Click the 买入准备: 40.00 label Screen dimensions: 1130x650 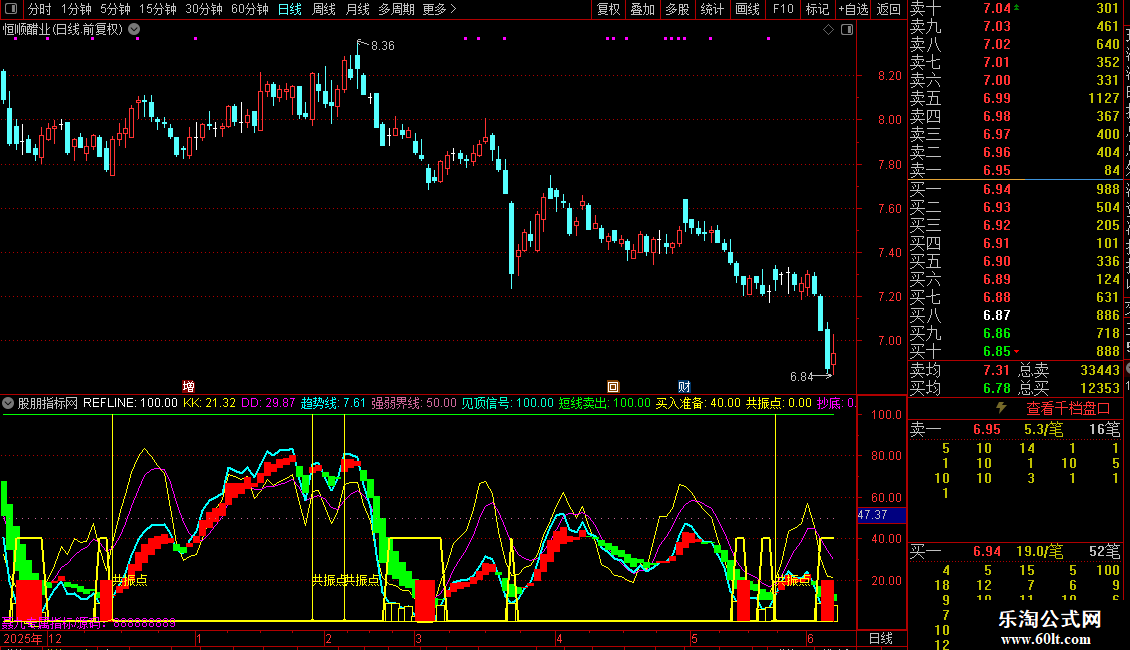pos(698,403)
